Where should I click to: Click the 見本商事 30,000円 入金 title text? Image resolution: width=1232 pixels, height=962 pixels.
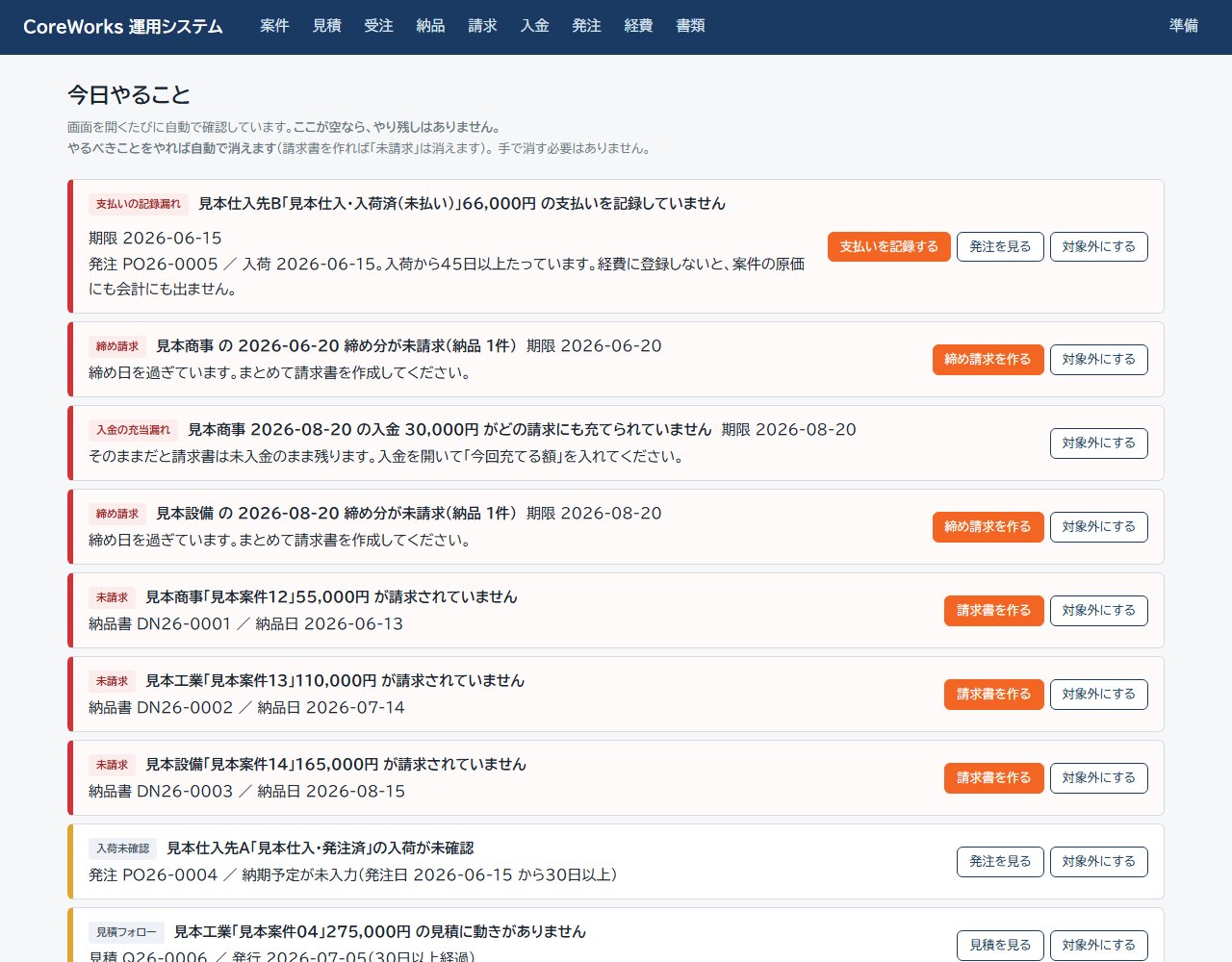tap(449, 430)
